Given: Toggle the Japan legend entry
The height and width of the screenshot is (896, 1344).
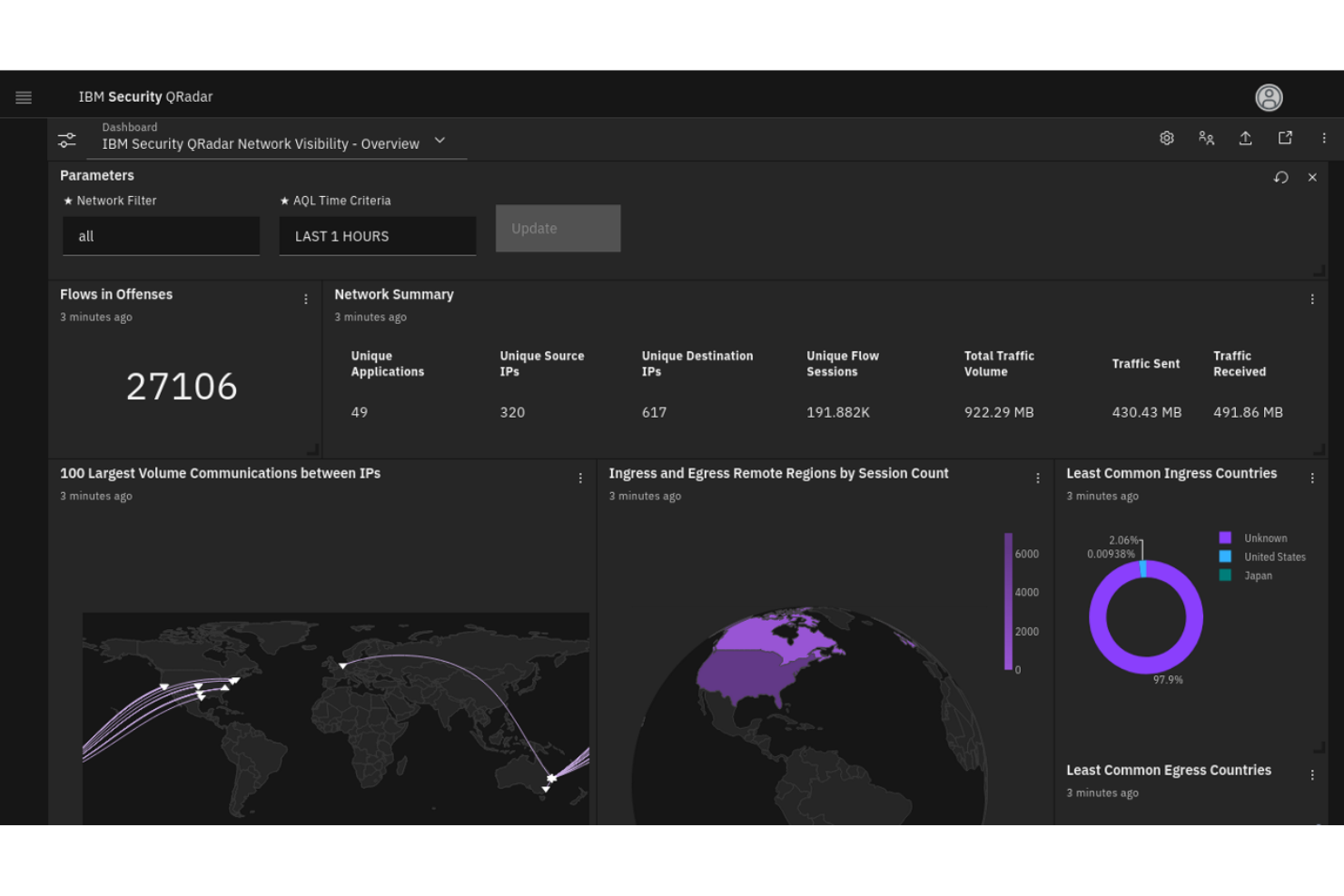Looking at the screenshot, I should [1258, 576].
